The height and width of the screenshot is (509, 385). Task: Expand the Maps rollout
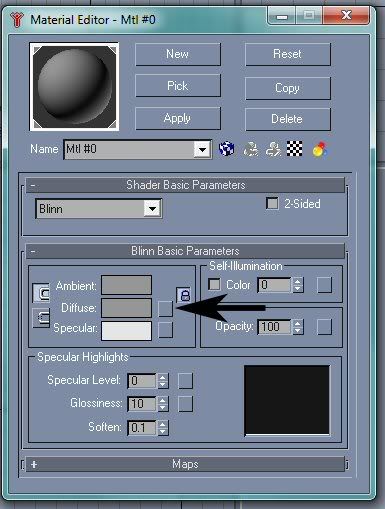pyautogui.click(x=185, y=464)
